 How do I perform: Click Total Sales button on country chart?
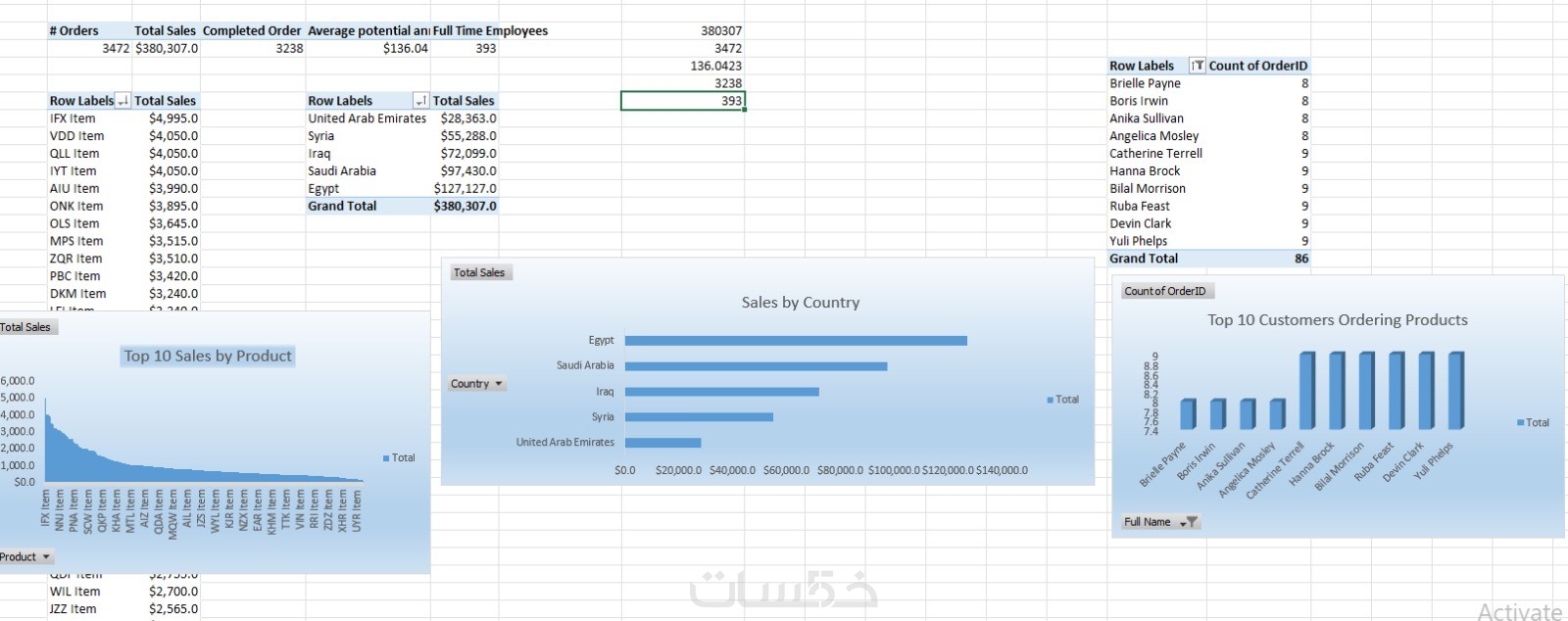tap(479, 272)
